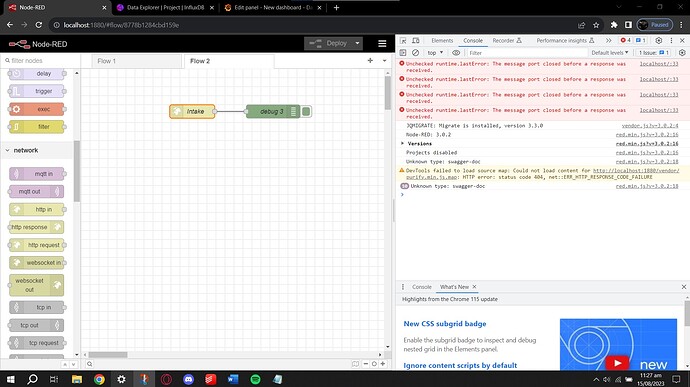Select the debug 3 node on canvas
Viewport: 690px width, 387px height.
(x=273, y=111)
